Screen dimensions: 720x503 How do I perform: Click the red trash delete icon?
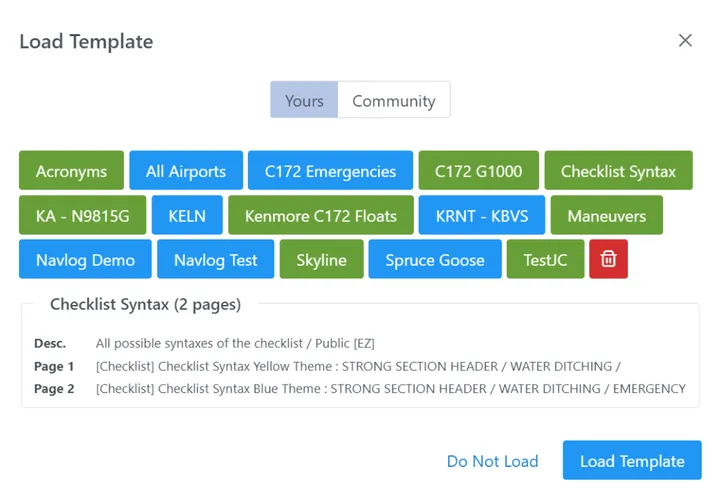pos(608,259)
